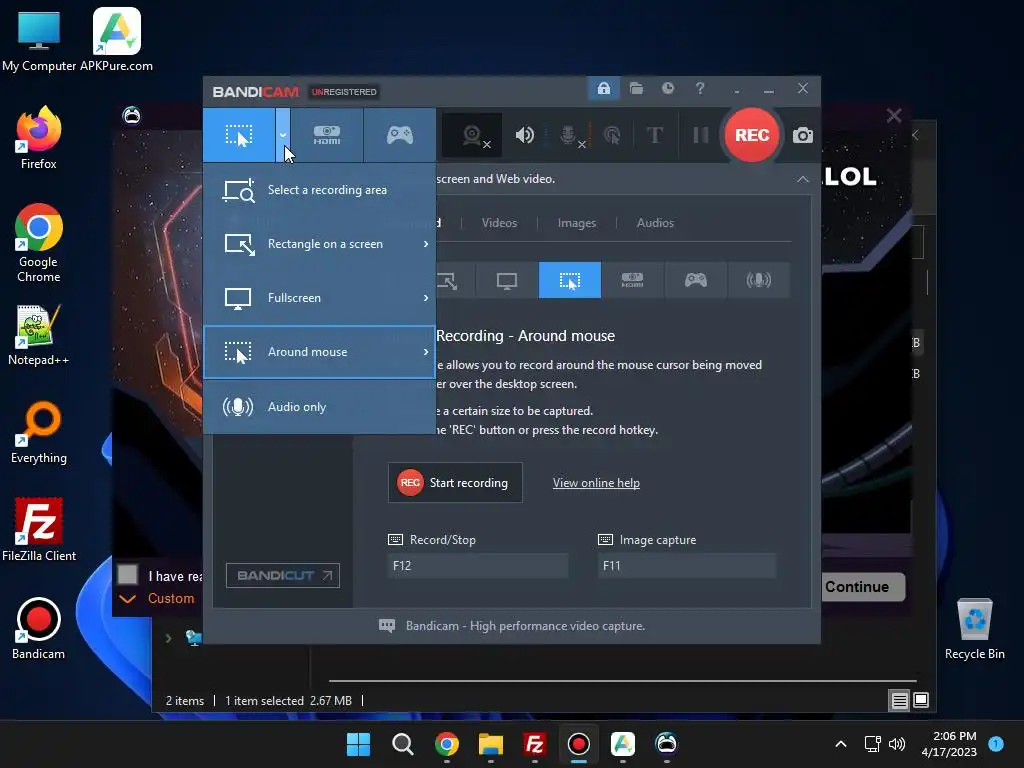Click the Image capture hotkey field F11
Image resolution: width=1024 pixels, height=768 pixels.
[x=687, y=566]
